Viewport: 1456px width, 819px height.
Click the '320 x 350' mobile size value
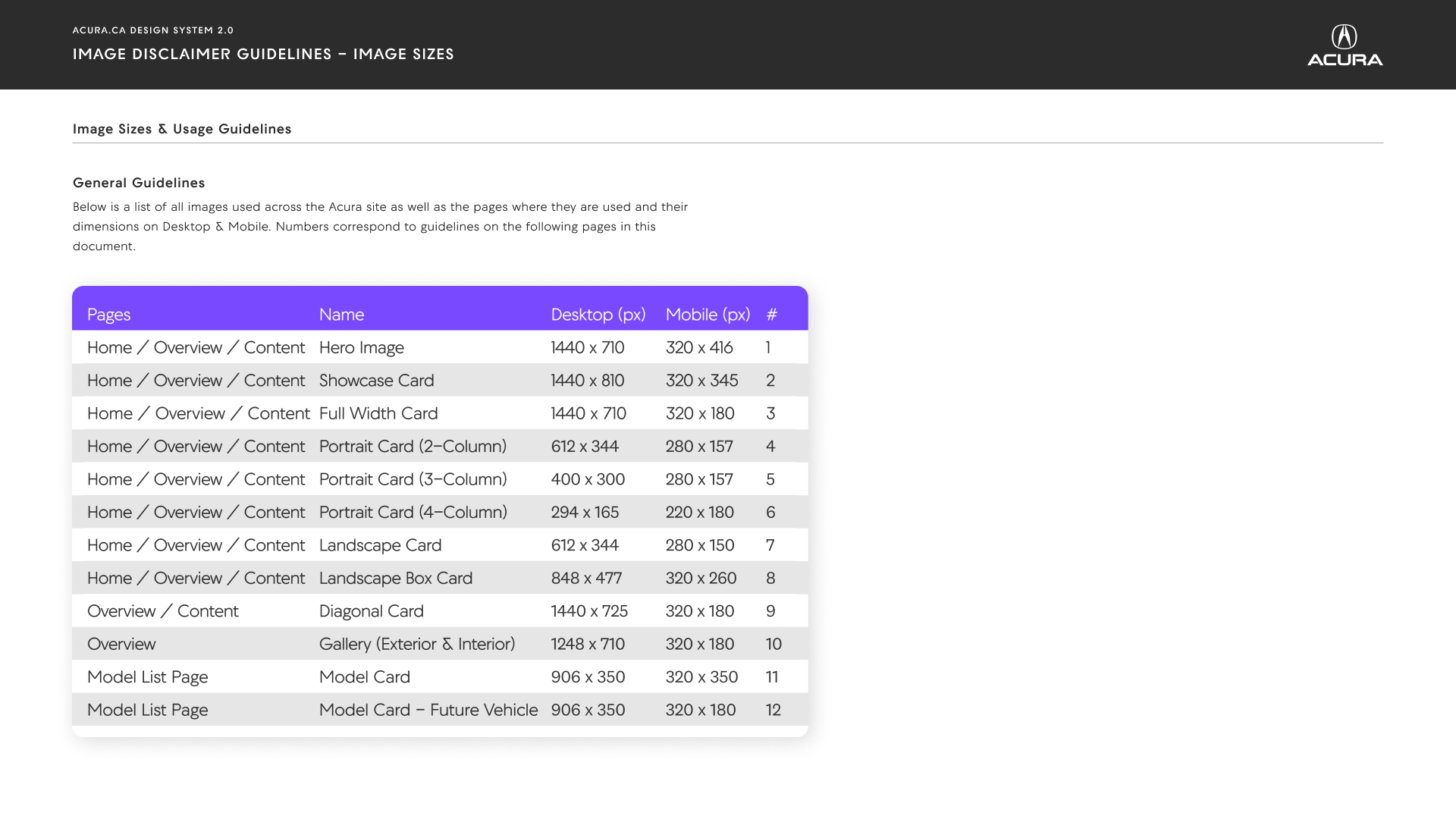coord(701,677)
